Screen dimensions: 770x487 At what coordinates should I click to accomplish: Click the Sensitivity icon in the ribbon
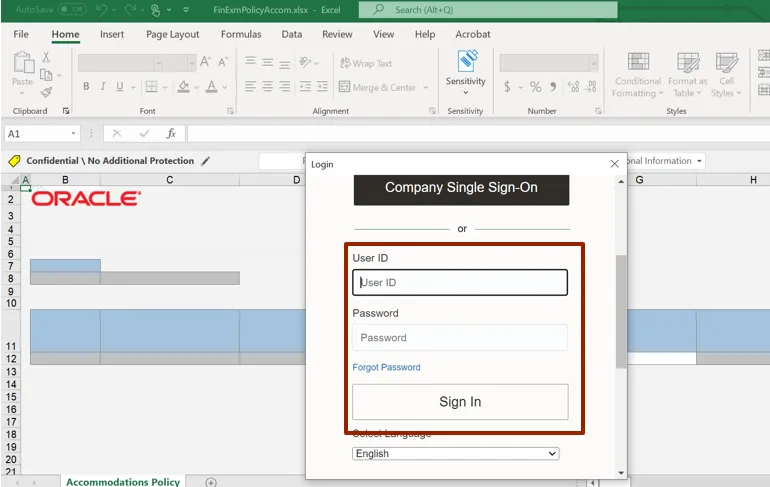(465, 67)
